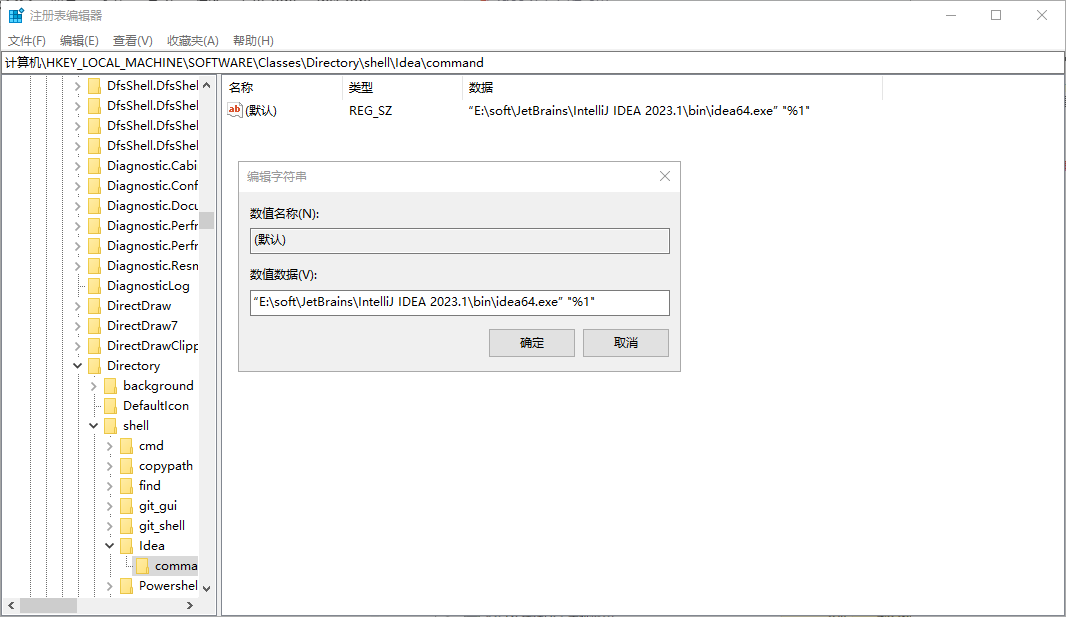The width and height of the screenshot is (1066, 617).
Task: Expand the cmd key
Action: [109, 445]
